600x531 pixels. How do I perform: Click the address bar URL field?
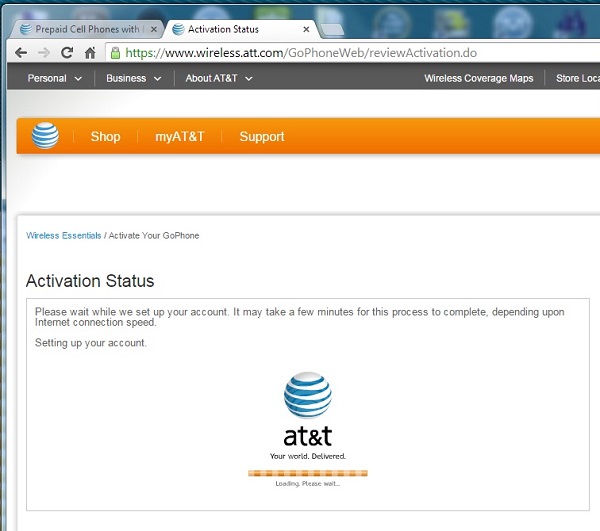click(x=352, y=53)
